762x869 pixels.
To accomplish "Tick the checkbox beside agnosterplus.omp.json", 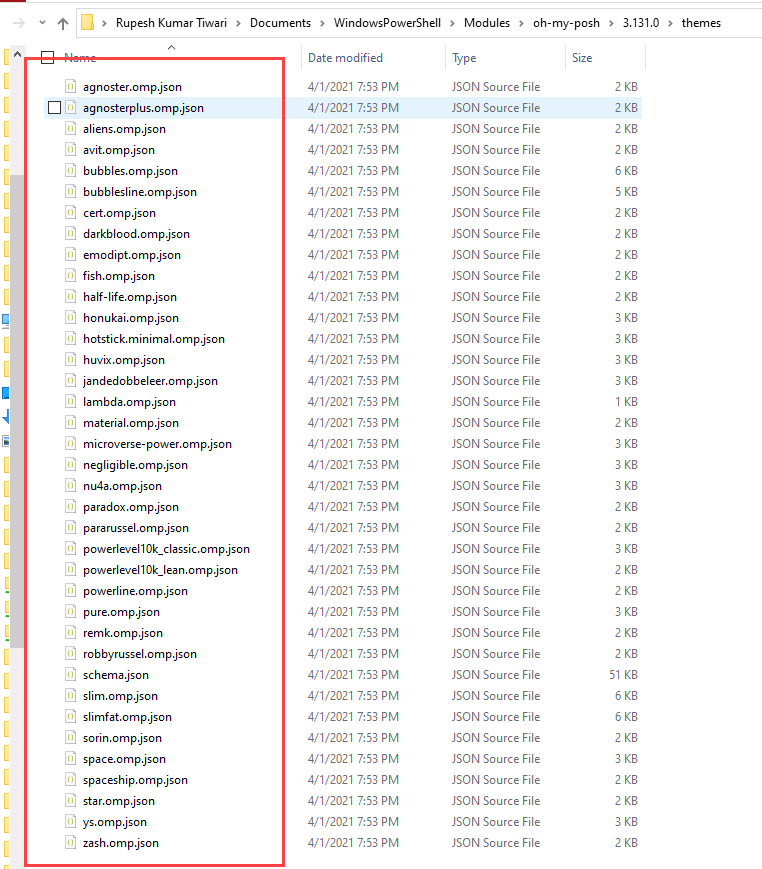I will coord(54,108).
